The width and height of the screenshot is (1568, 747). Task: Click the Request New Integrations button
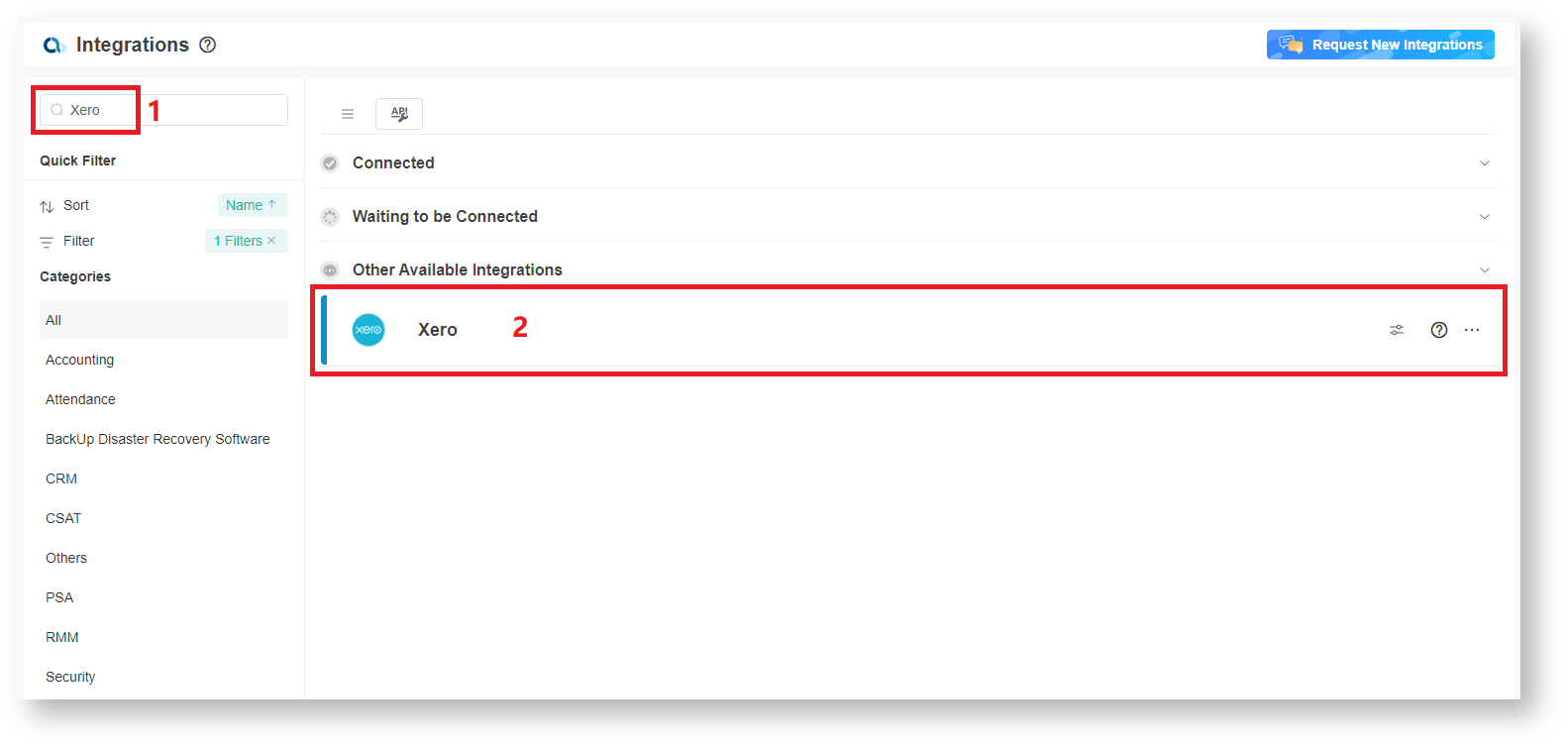click(1381, 44)
